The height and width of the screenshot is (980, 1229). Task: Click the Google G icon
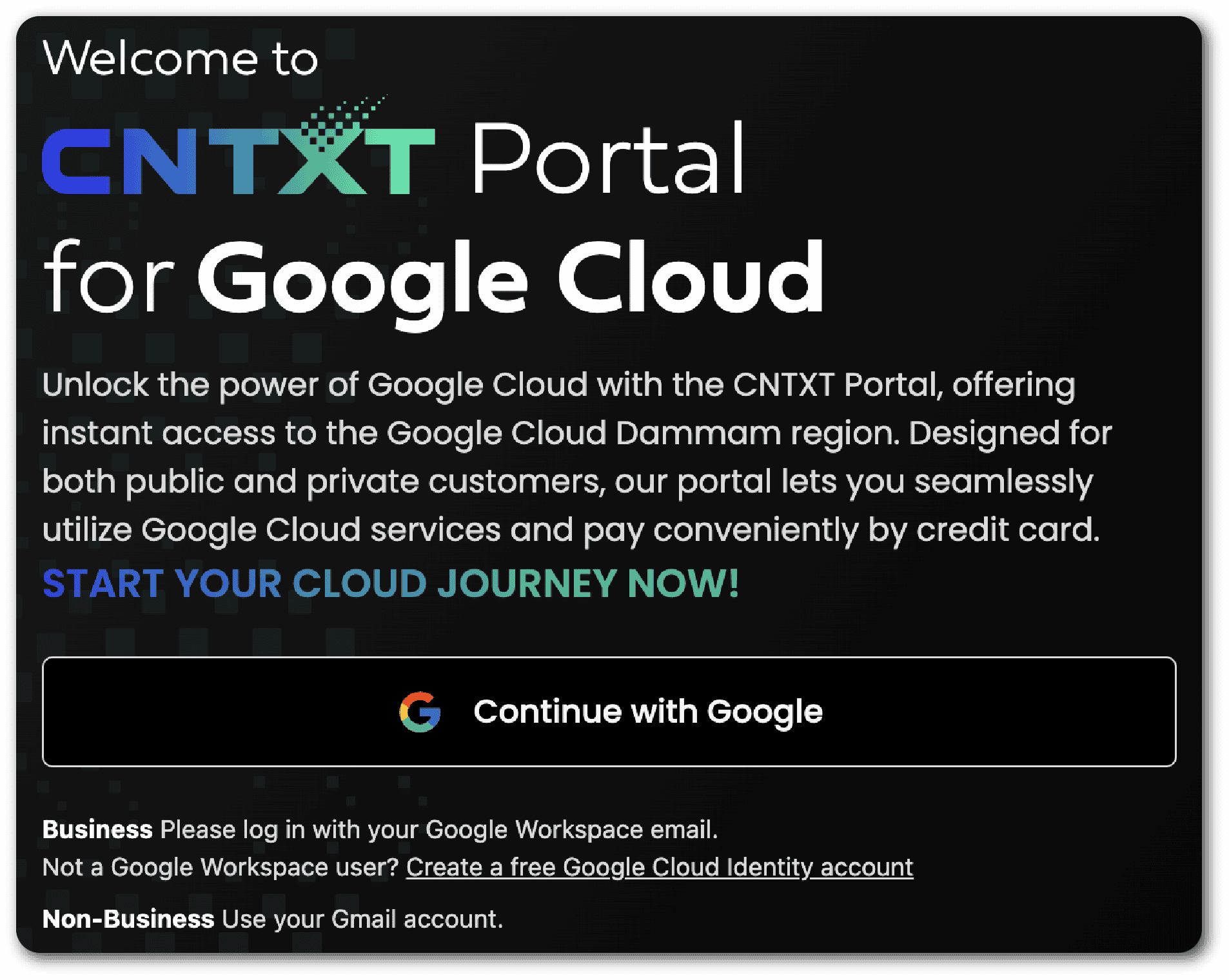(420, 712)
